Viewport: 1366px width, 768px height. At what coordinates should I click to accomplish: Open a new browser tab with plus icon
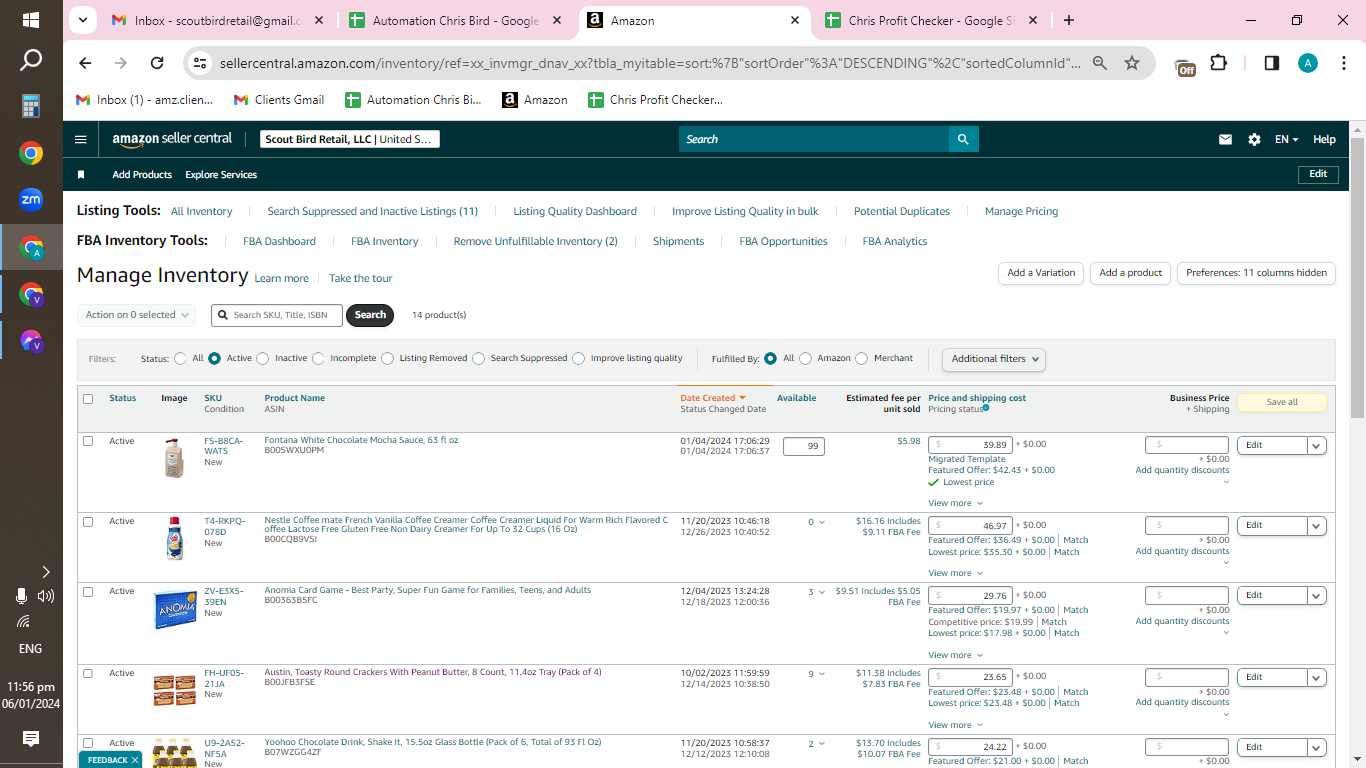click(1069, 20)
